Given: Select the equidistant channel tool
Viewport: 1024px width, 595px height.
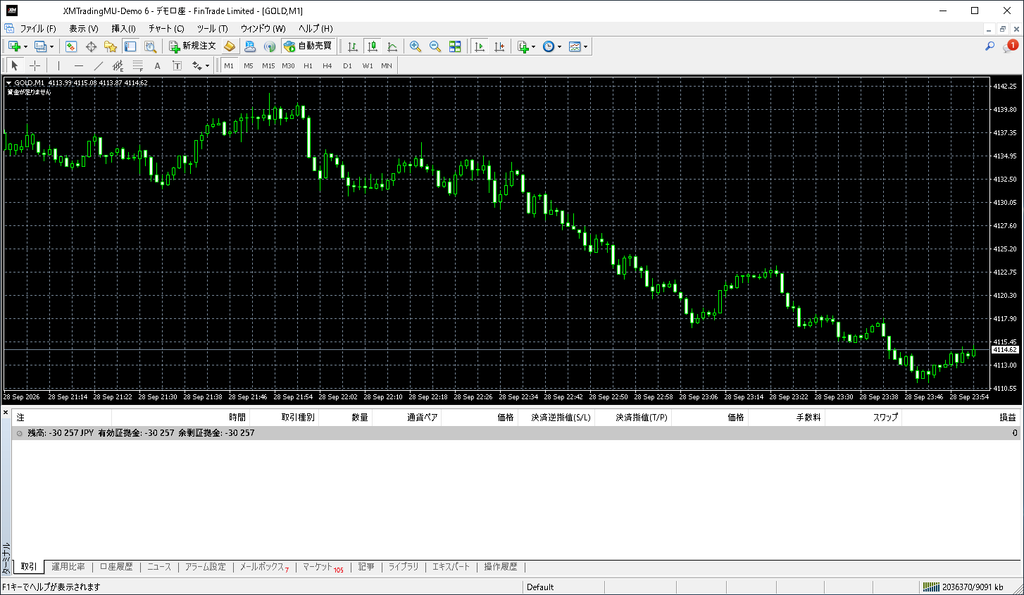Looking at the screenshot, I should (118, 65).
